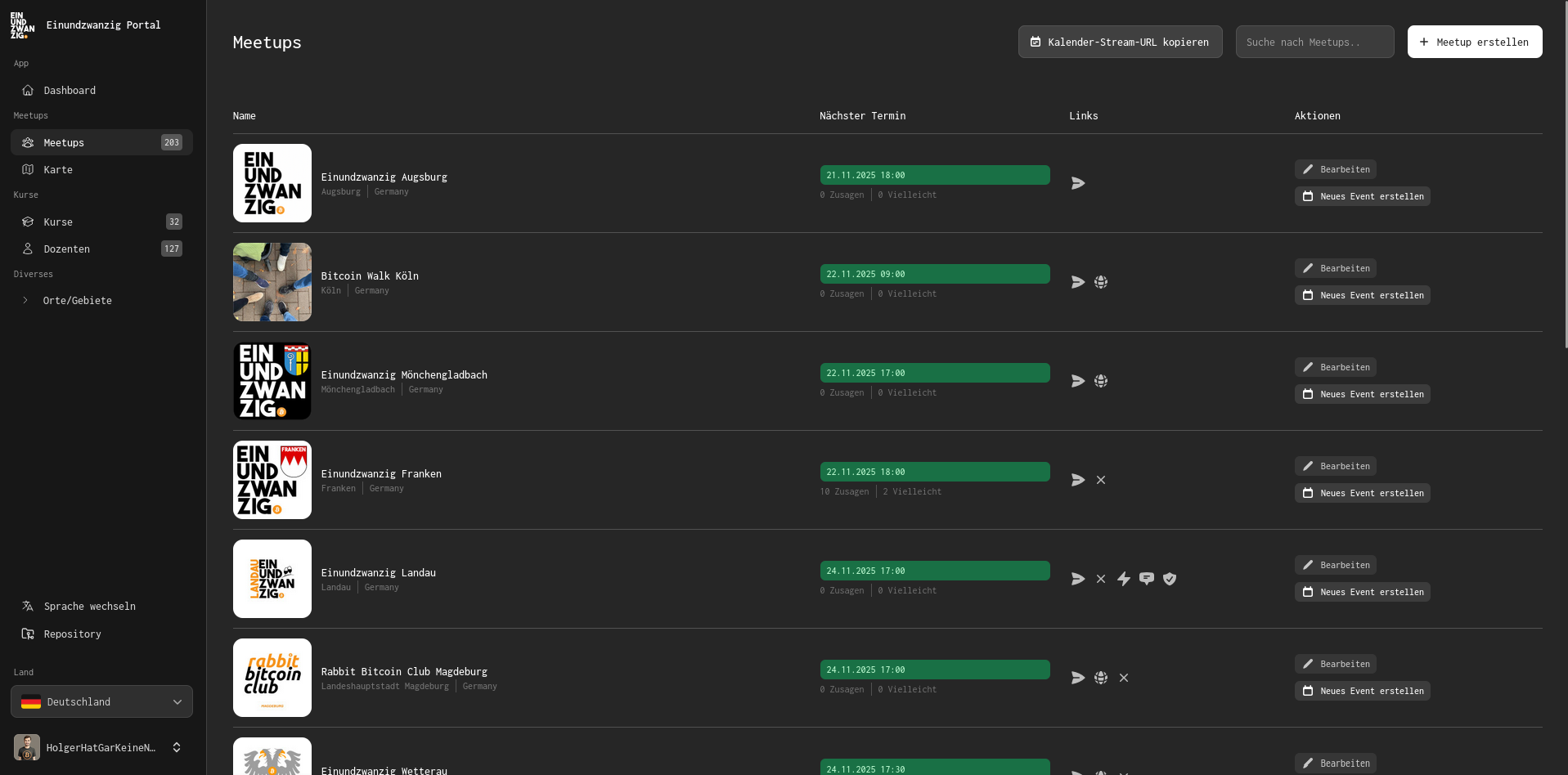Select Sprache wechseln in sidebar
Screen dimensions: 1568x775
pyautogui.click(x=89, y=606)
